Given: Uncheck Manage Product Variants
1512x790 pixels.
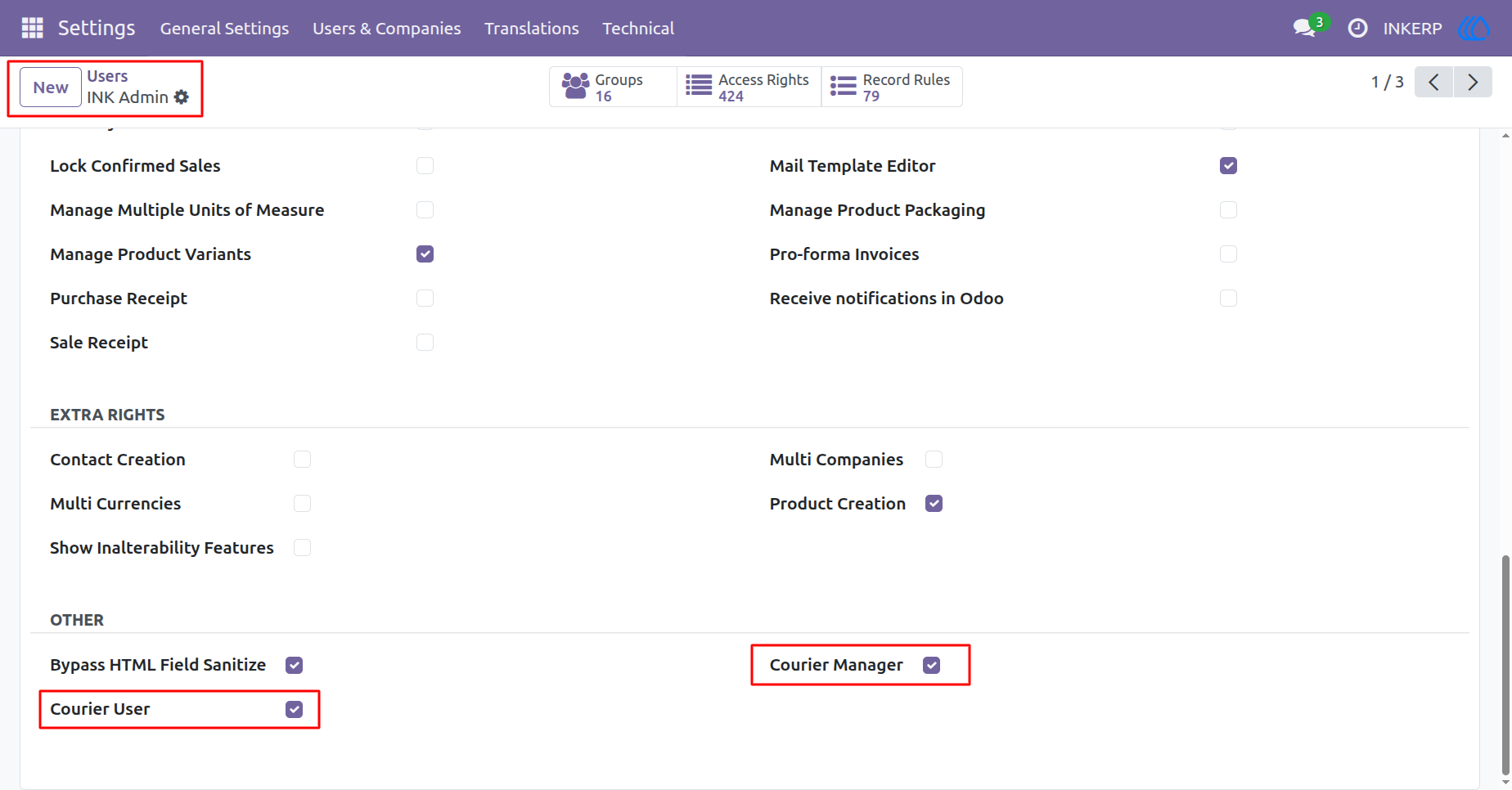Looking at the screenshot, I should (425, 254).
